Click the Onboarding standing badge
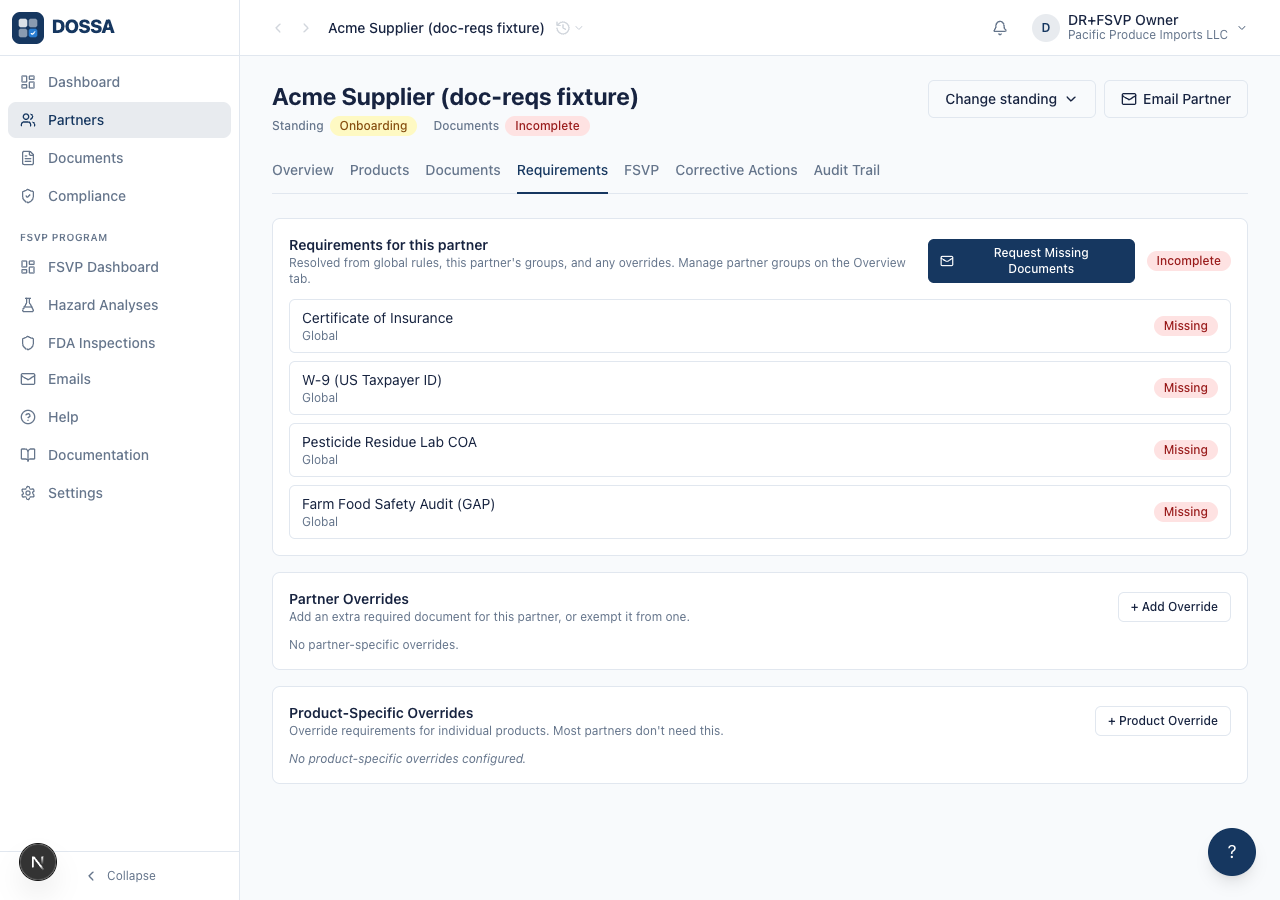The width and height of the screenshot is (1280, 900). [373, 126]
